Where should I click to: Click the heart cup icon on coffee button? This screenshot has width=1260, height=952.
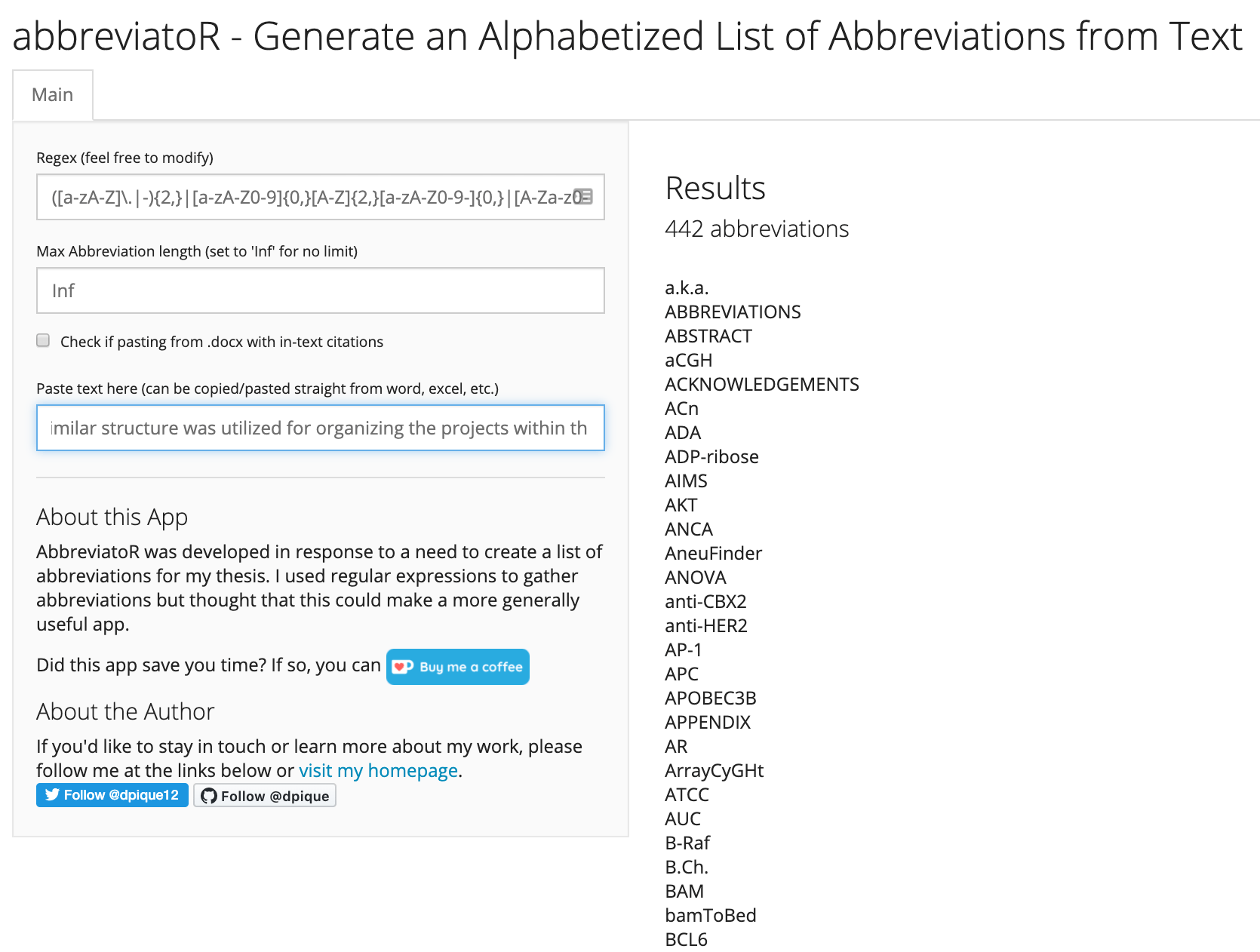tap(403, 667)
